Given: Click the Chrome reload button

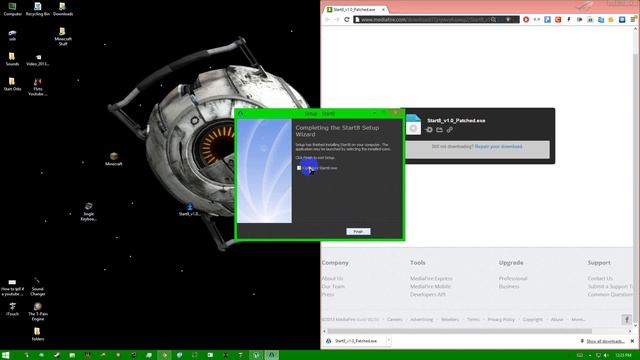Looking at the screenshot, I should point(347,19).
